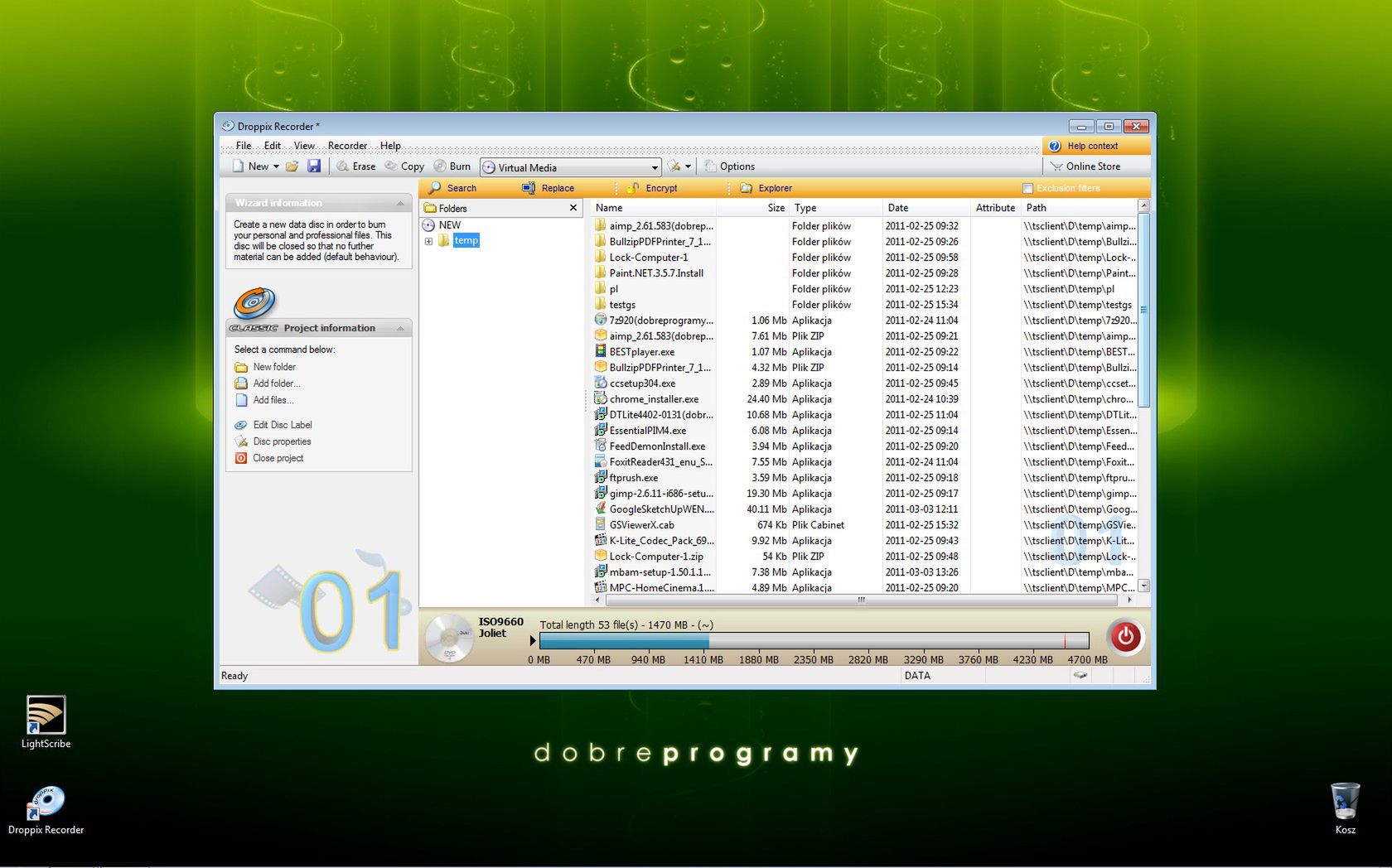Click the Close project command

(269, 458)
